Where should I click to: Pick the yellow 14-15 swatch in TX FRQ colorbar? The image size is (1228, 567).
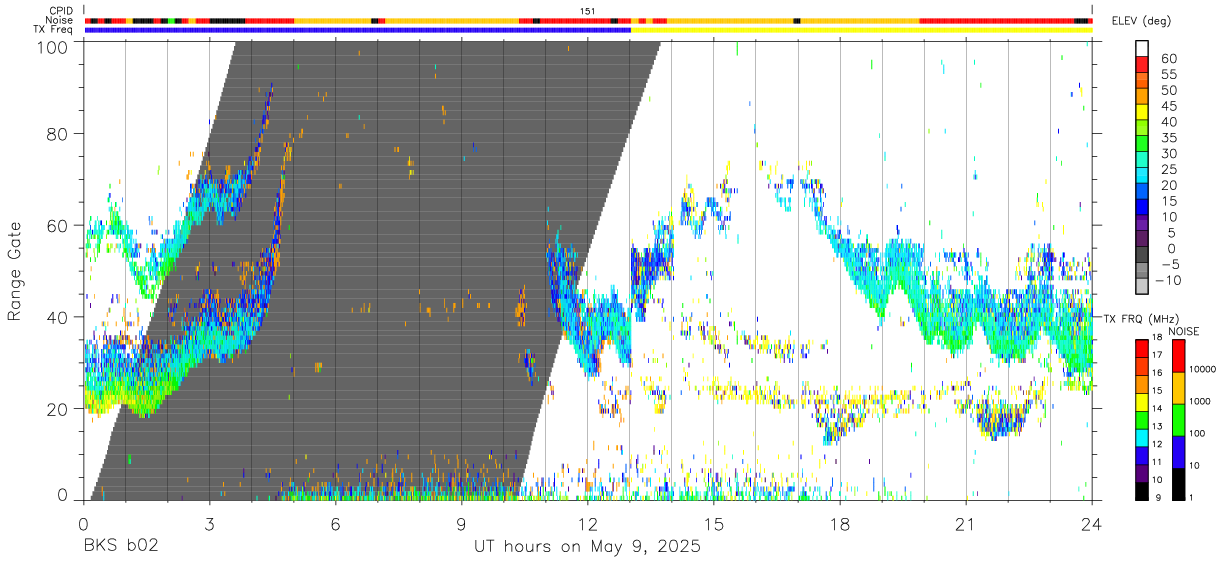point(1142,402)
